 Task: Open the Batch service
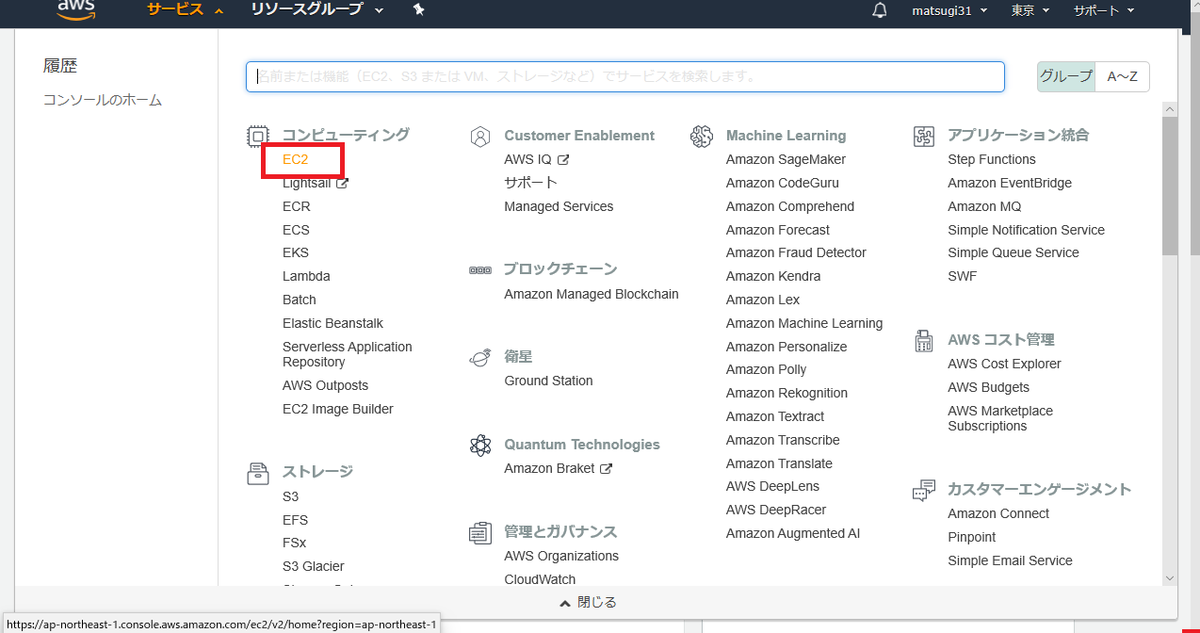coord(299,299)
